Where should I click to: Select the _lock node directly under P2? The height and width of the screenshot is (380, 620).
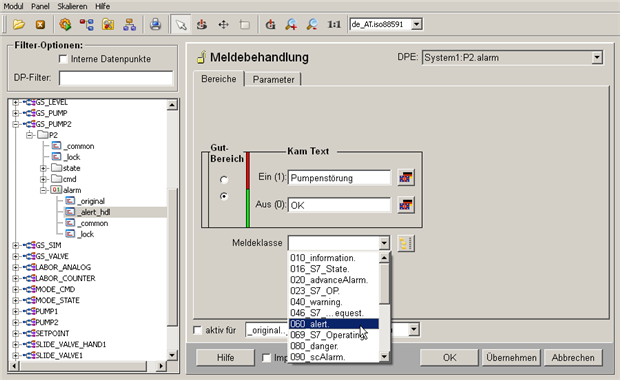click(x=72, y=157)
